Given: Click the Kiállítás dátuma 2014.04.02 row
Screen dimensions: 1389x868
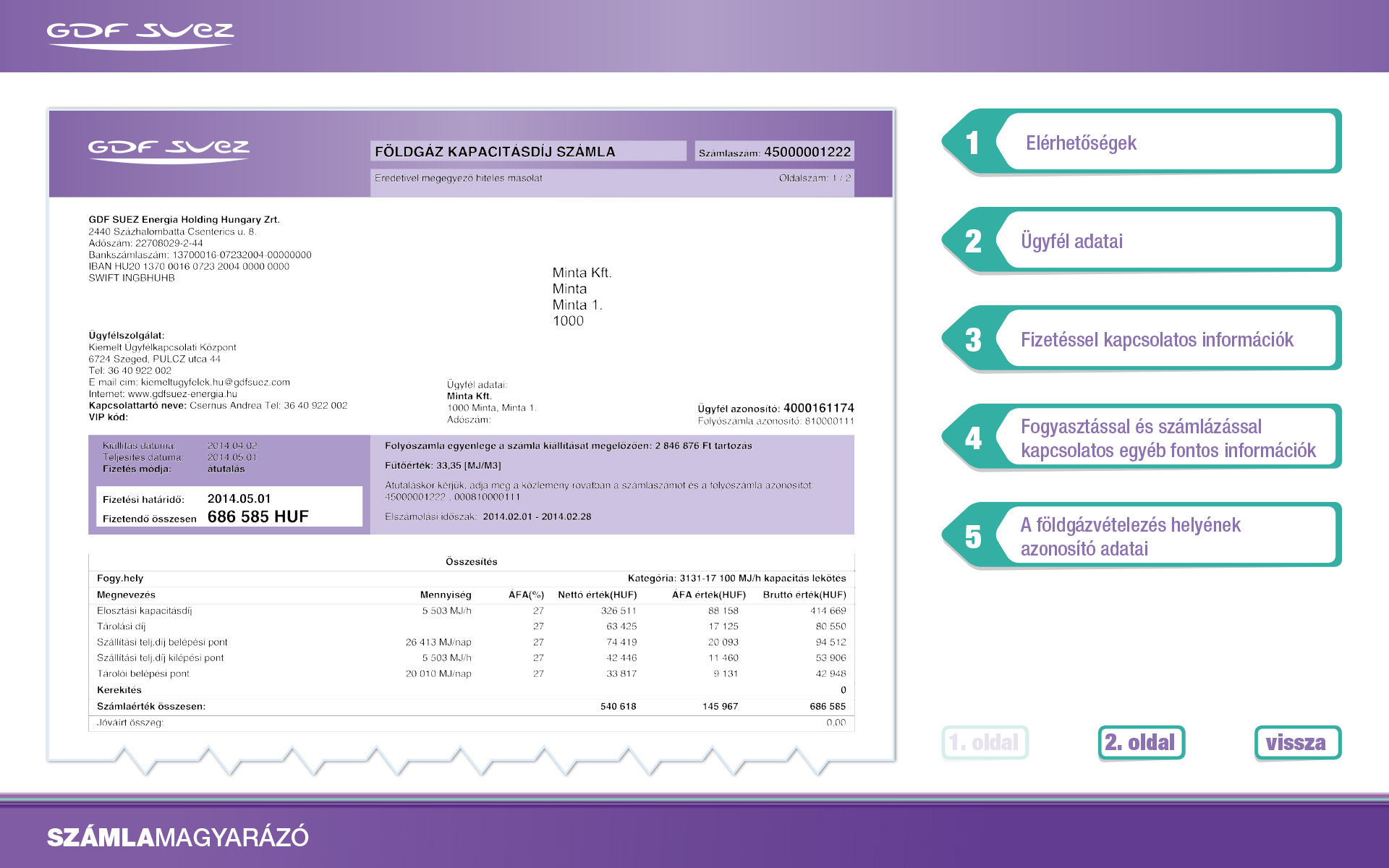Looking at the screenshot, I should pos(179,446).
